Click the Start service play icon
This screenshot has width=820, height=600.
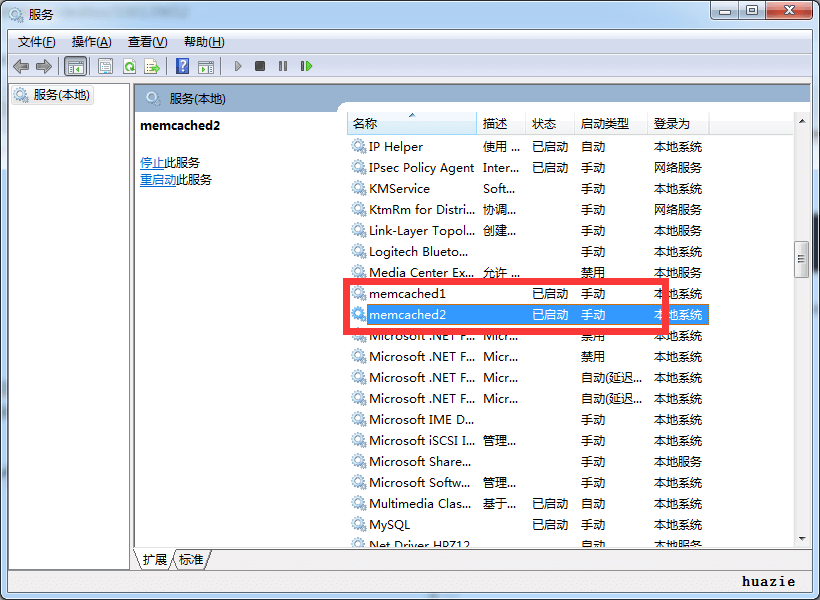click(238, 66)
